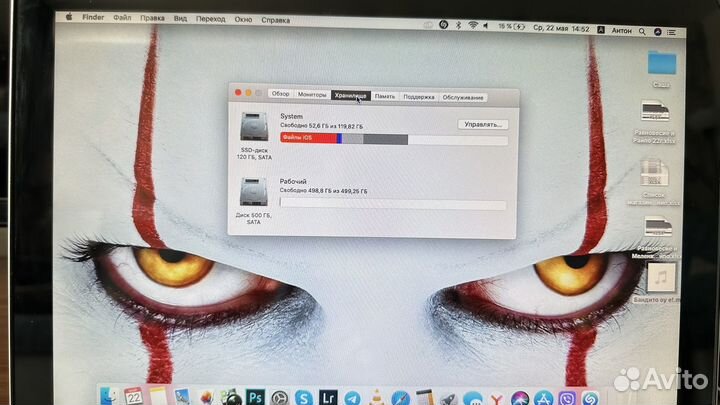
Task: Click the text Свободно 52,6 ГБ из 119,82 ГБ
Action: point(321,126)
